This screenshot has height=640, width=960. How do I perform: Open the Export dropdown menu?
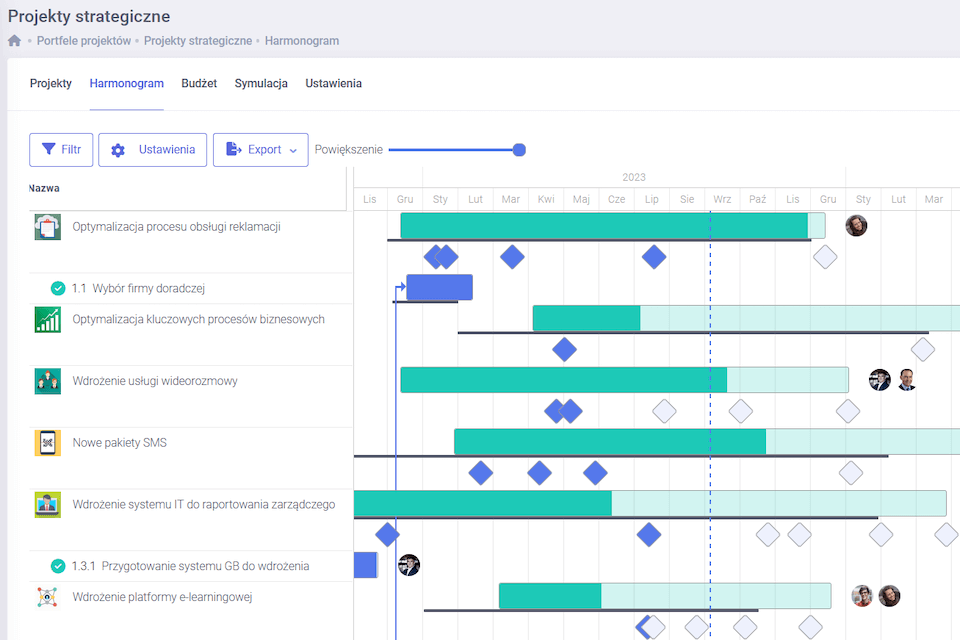click(x=260, y=150)
